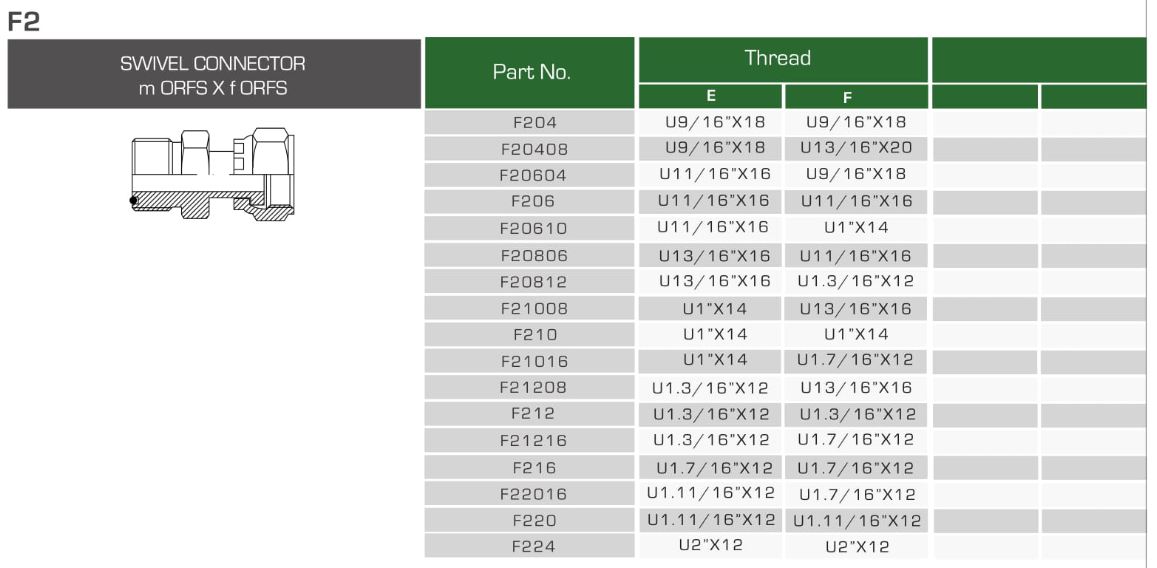1157x568 pixels.
Task: Click the F thread cell for F20812
Action: (x=856, y=281)
